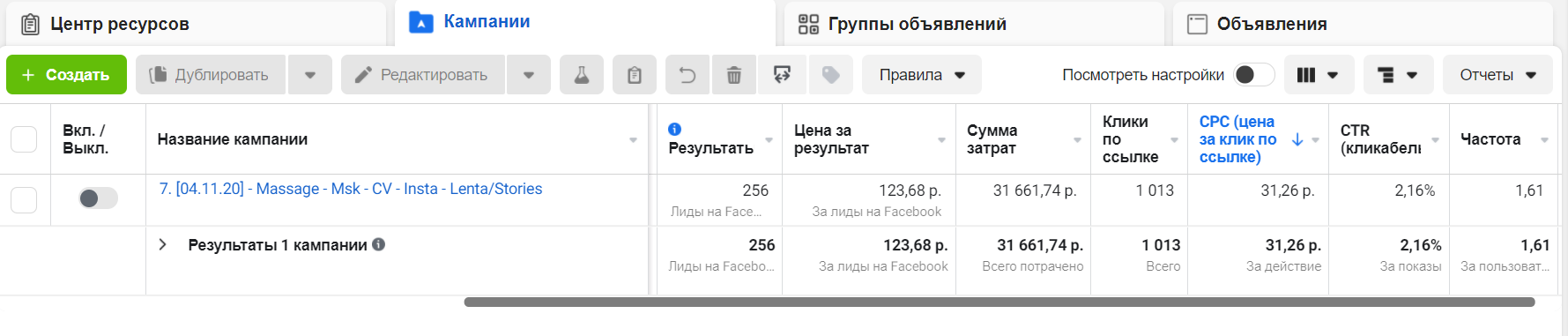
Task: Click the CTR (кликабельность) header
Action: pos(1380,139)
